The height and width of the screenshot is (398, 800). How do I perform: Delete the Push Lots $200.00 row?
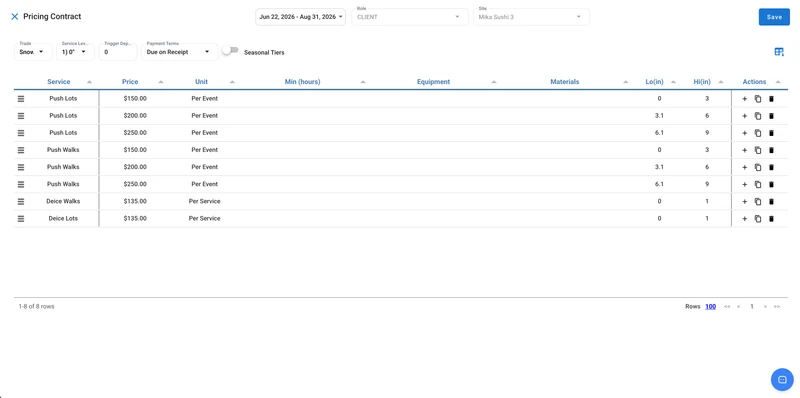point(771,116)
